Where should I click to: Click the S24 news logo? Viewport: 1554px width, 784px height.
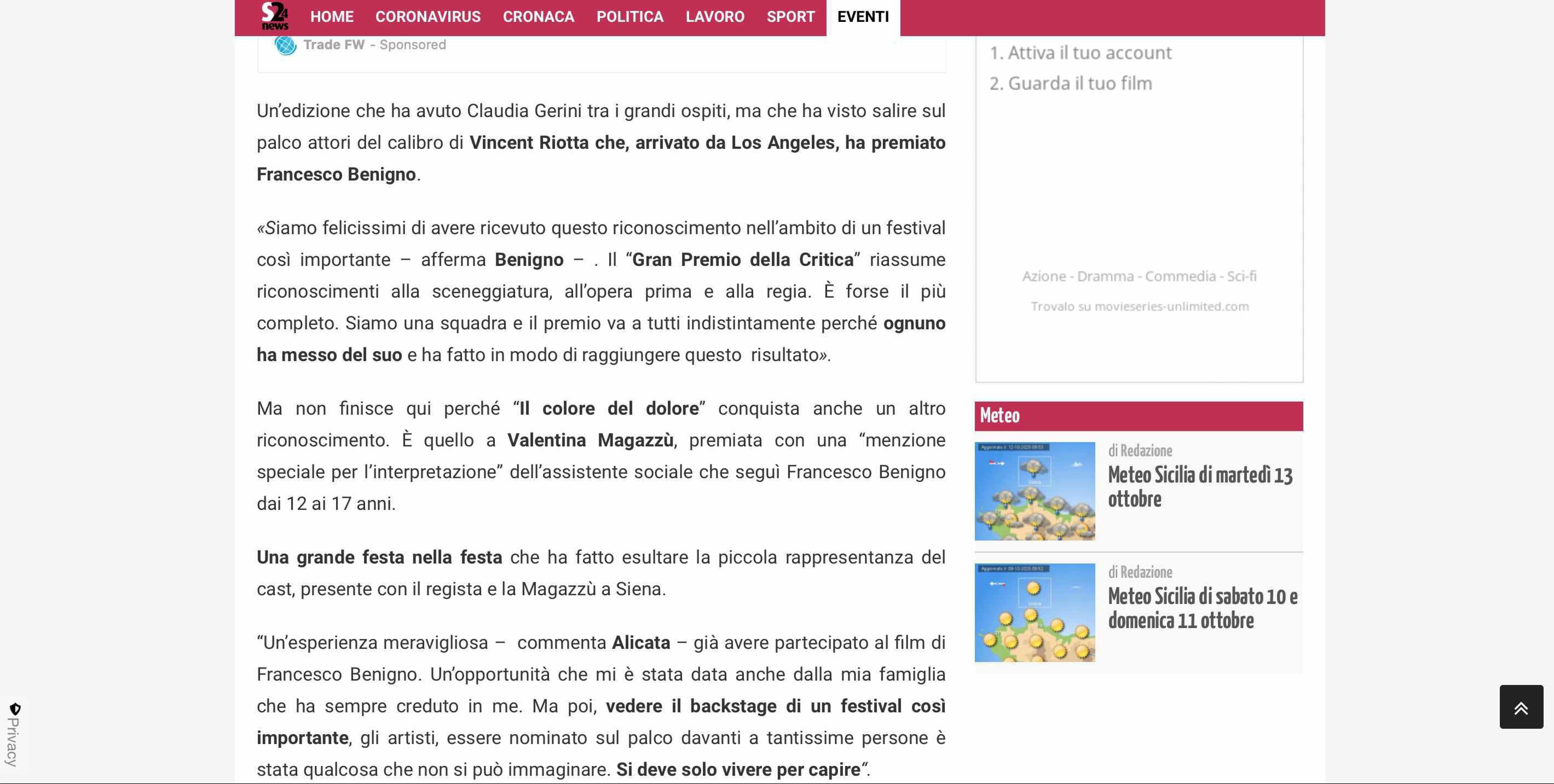275,16
